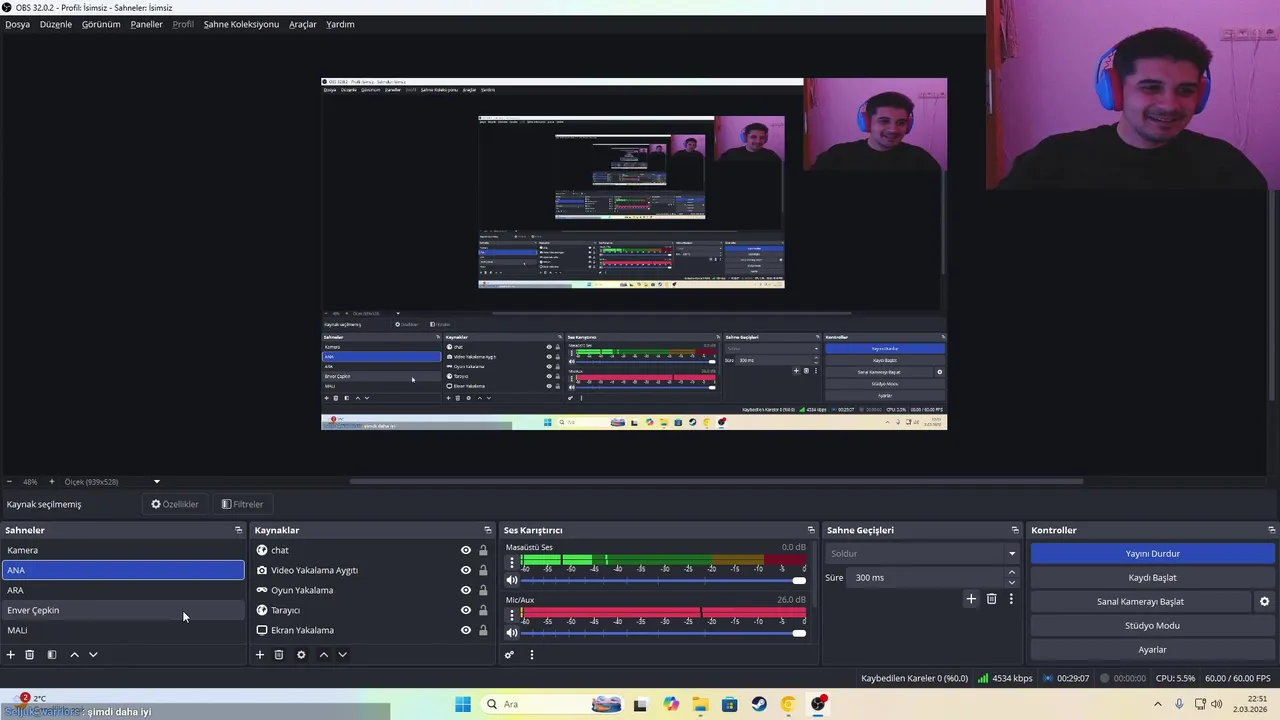Enable Stüdyo Modu
The image size is (1280, 720).
click(x=1152, y=626)
